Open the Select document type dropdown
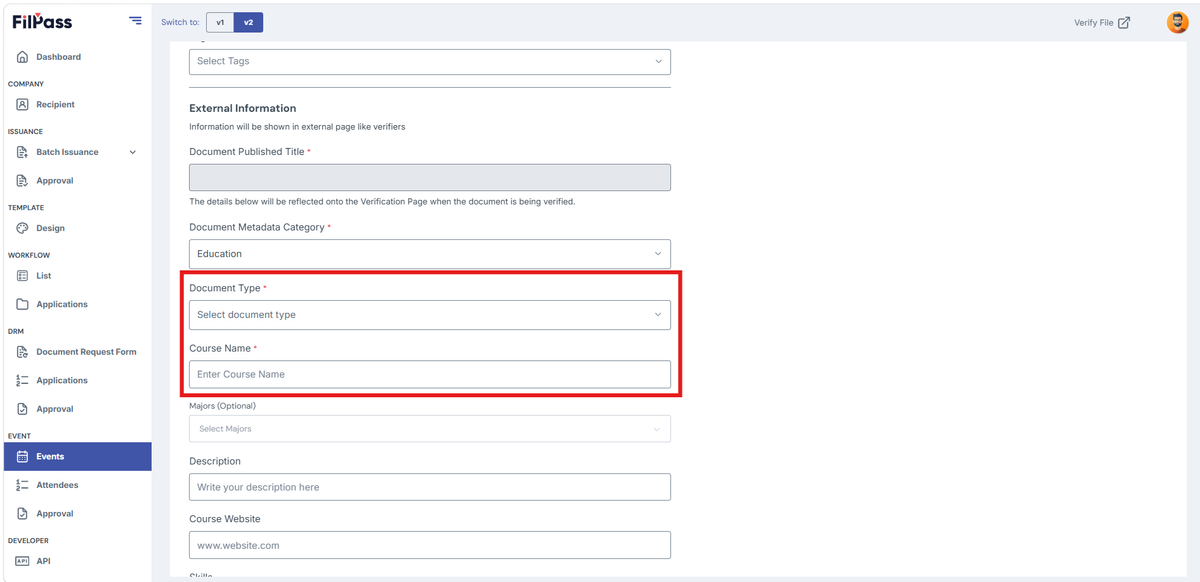The height and width of the screenshot is (582, 1200). (x=430, y=315)
